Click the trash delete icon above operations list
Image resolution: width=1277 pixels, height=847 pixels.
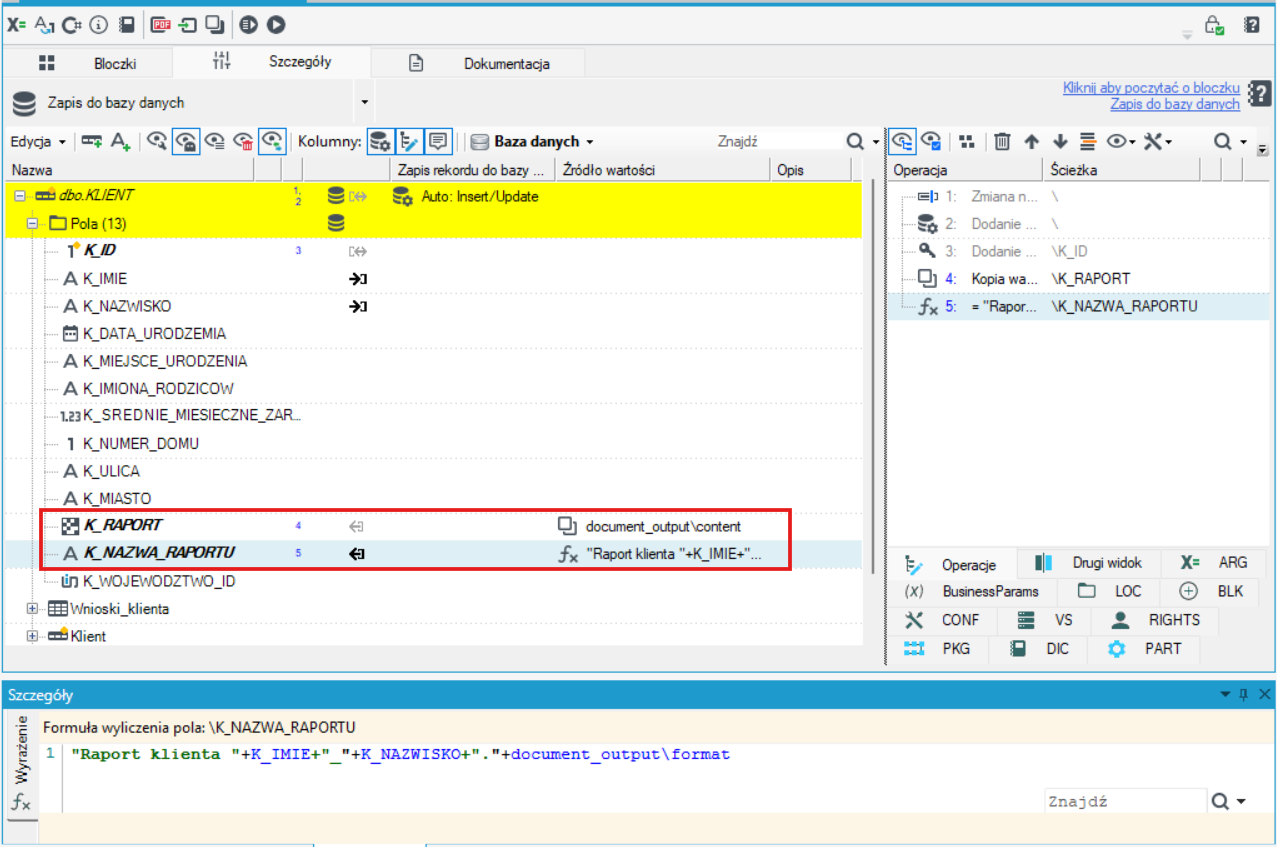(1003, 142)
